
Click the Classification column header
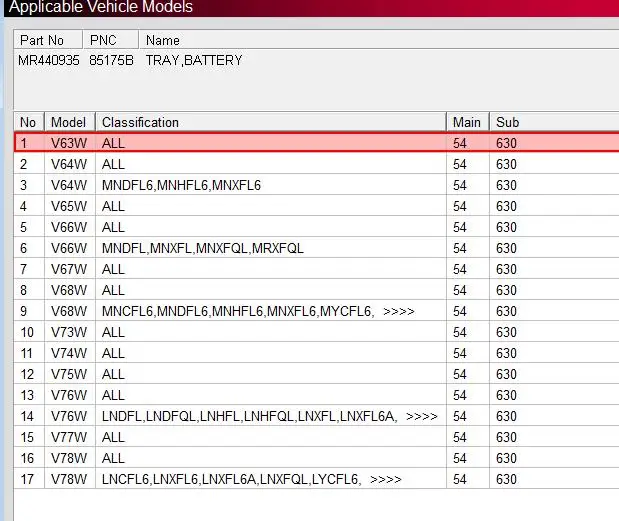271,122
